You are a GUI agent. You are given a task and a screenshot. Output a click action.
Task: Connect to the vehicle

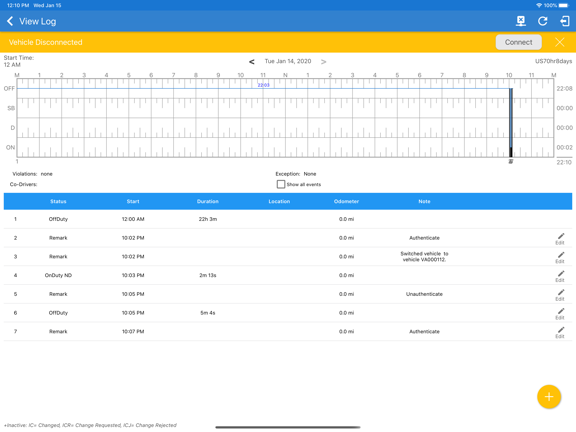tap(518, 42)
